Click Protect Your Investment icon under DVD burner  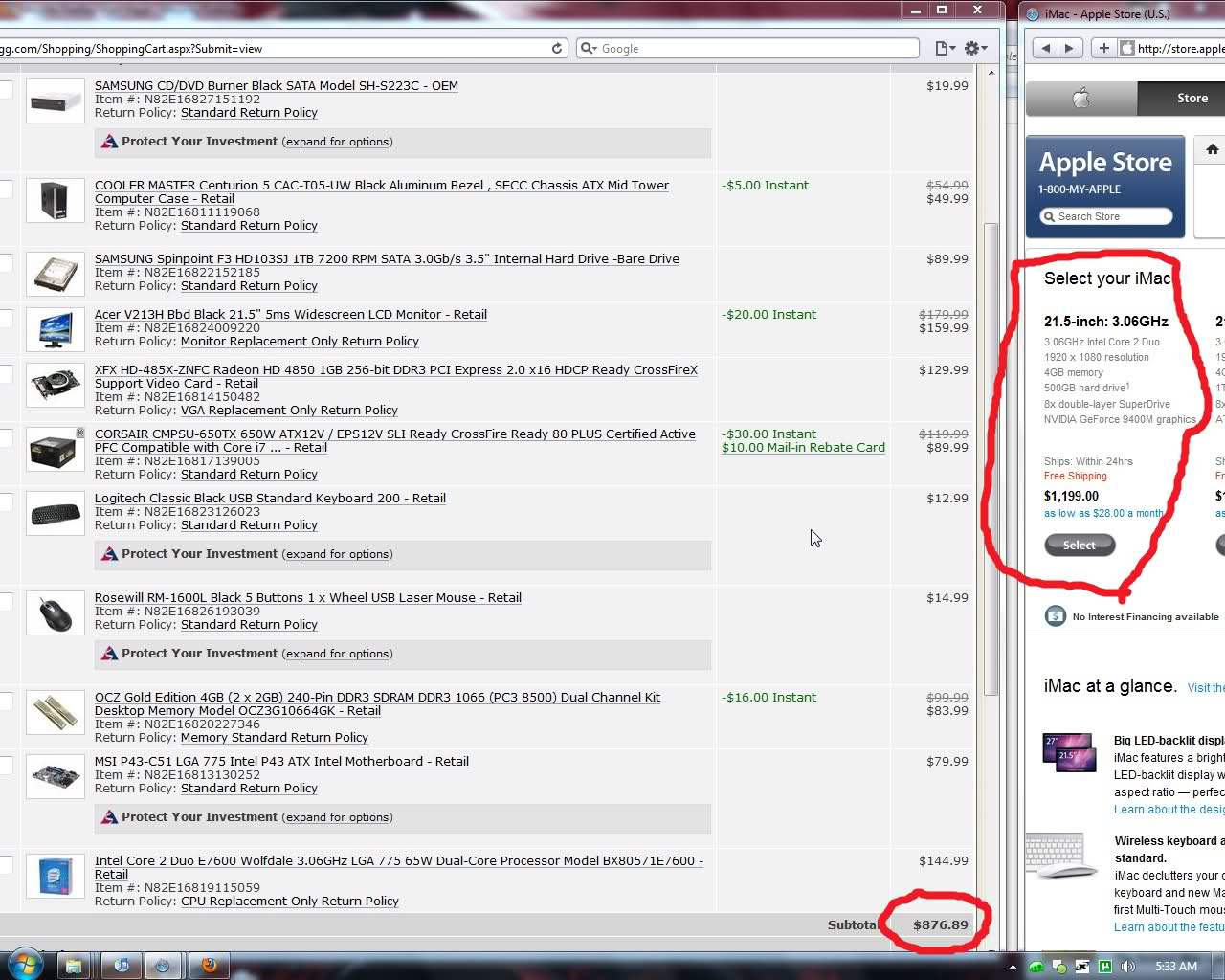click(109, 142)
